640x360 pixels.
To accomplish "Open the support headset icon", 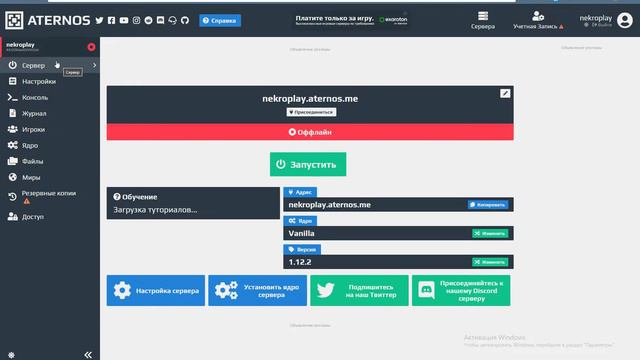I will 173,20.
